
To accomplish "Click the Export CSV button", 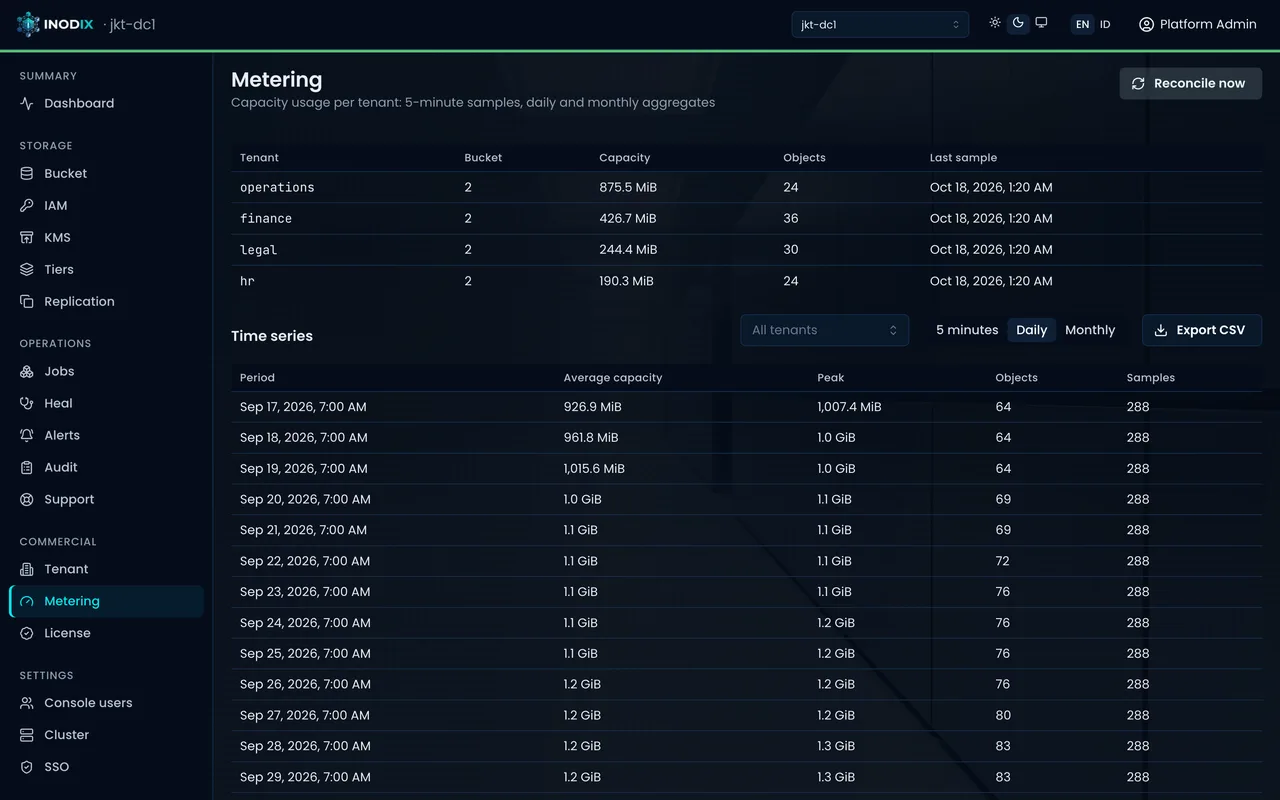I will (1202, 330).
